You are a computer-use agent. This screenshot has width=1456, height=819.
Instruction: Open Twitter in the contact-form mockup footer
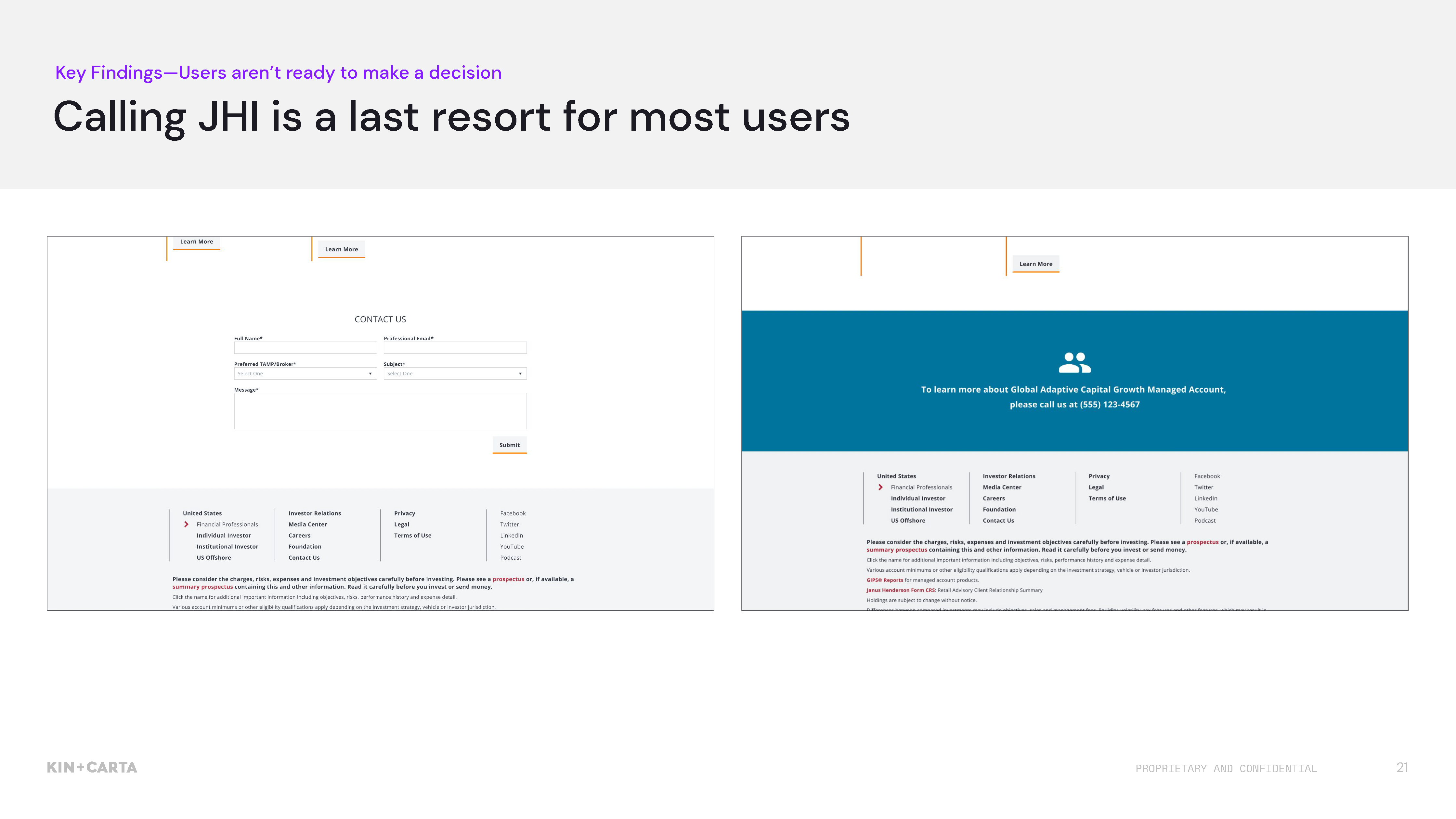click(509, 525)
